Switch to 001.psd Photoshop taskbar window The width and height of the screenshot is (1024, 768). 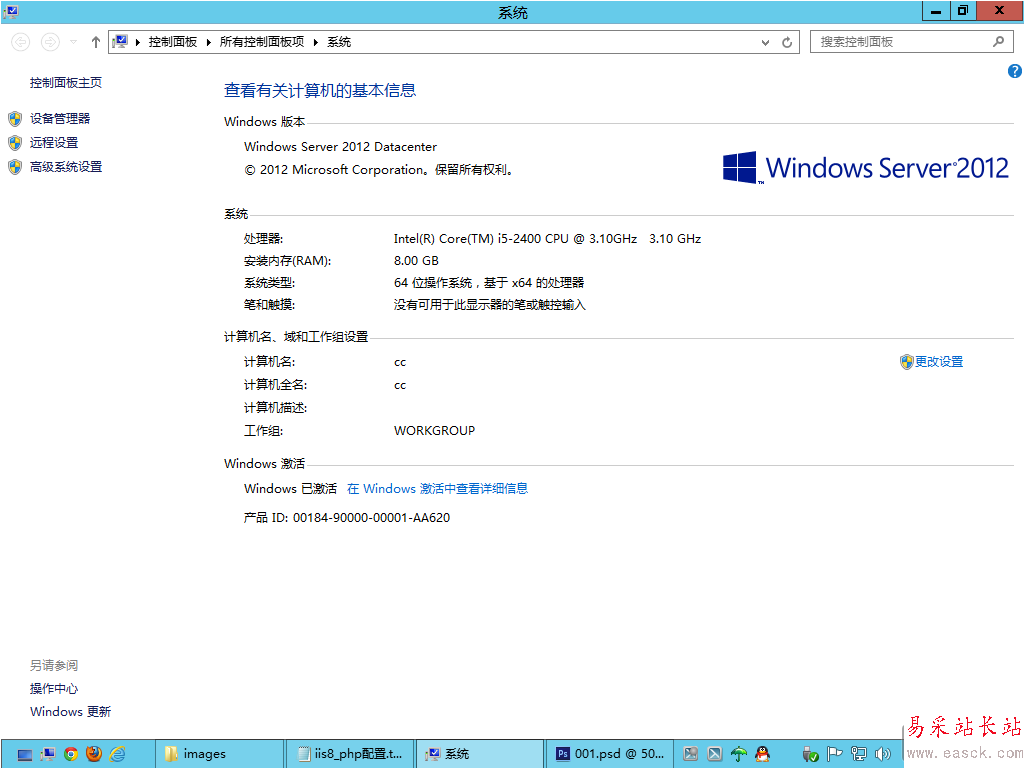[609, 754]
